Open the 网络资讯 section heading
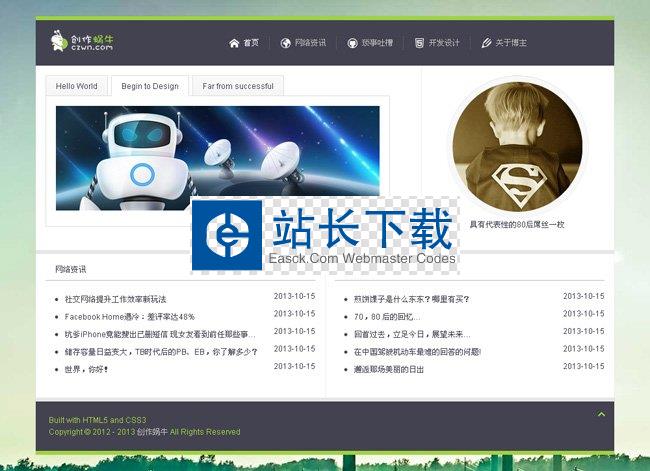The image size is (650, 471). pos(71,269)
